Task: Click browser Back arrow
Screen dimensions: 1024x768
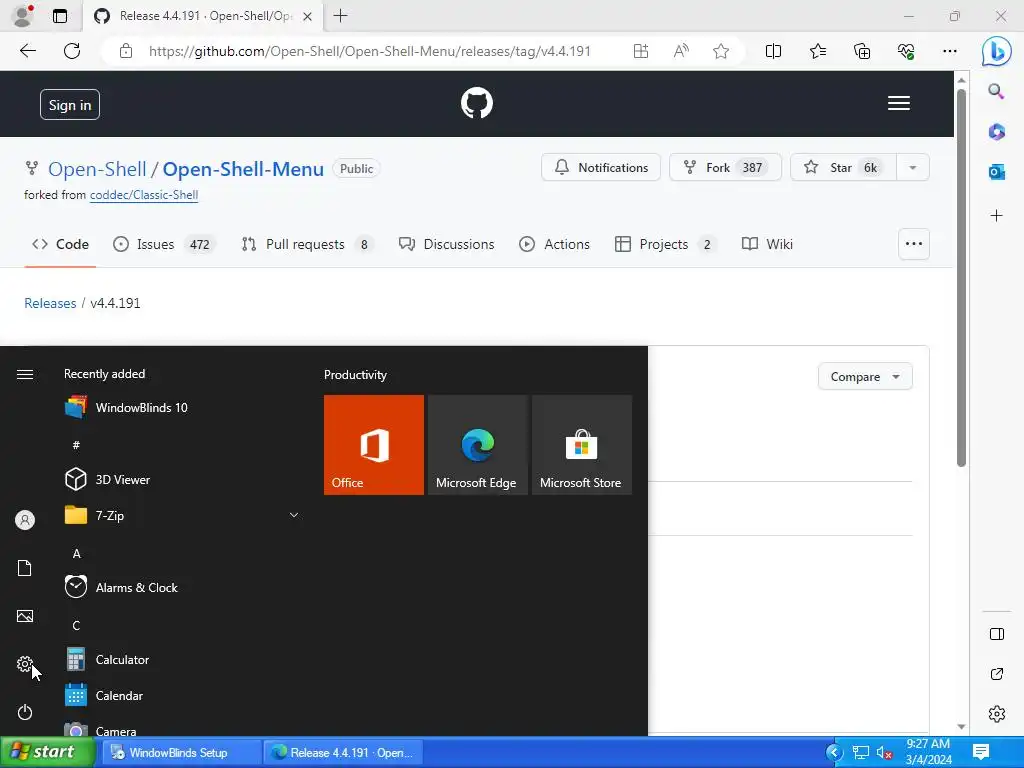Action: [x=27, y=51]
